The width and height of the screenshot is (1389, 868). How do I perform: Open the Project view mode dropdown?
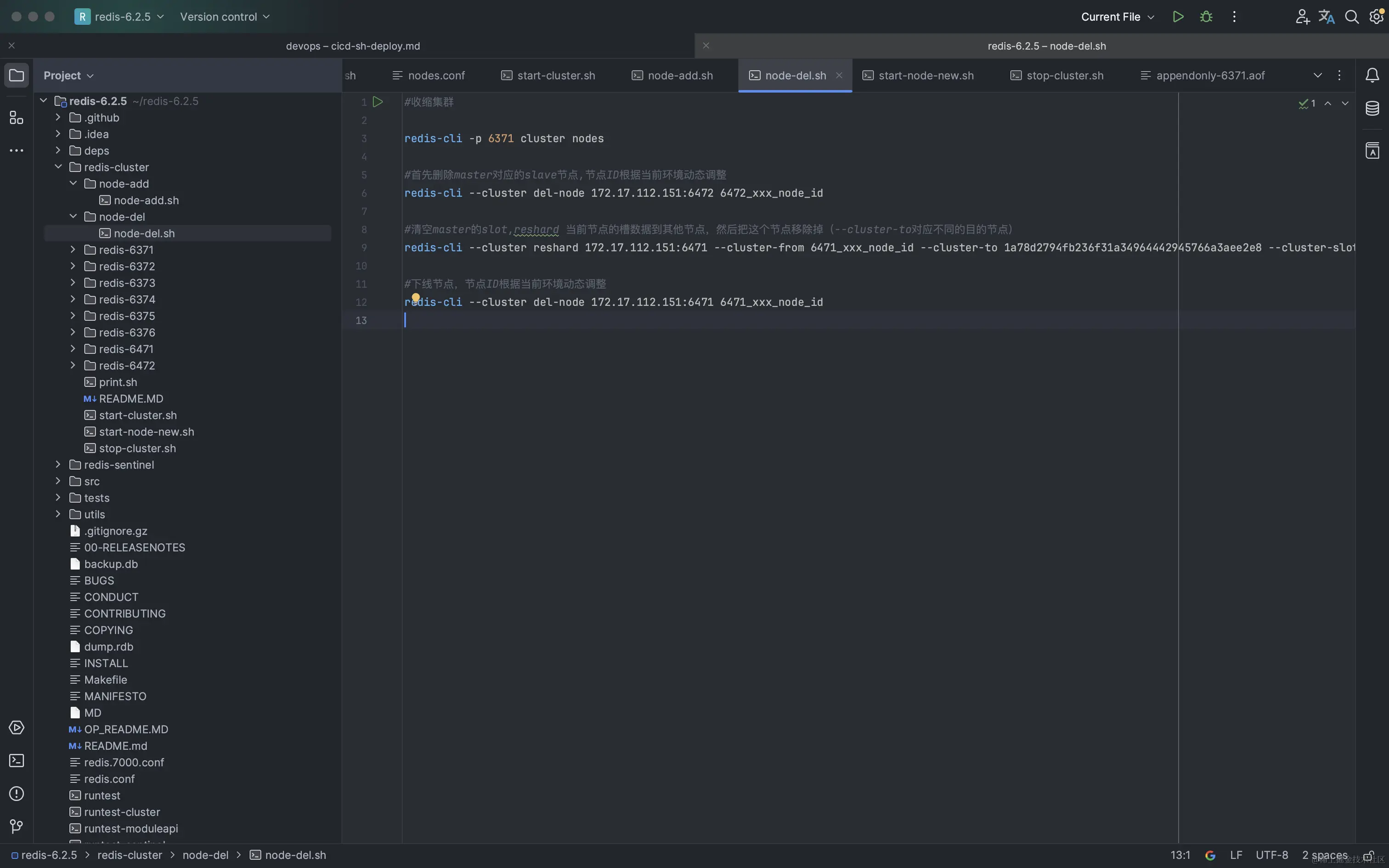(x=68, y=75)
